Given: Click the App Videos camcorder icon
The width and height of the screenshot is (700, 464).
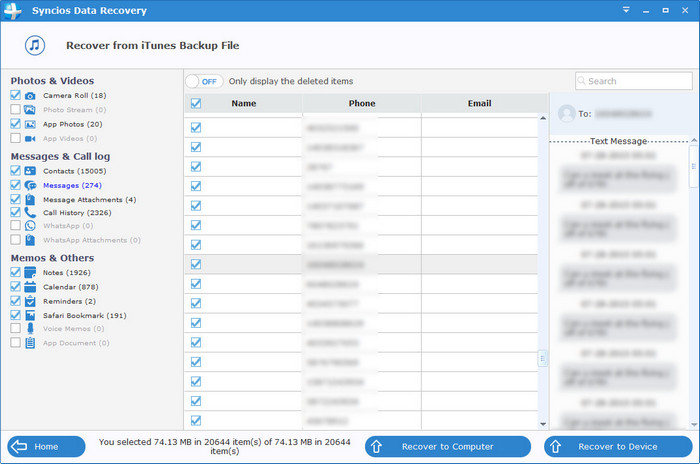Looking at the screenshot, I should pos(30,138).
